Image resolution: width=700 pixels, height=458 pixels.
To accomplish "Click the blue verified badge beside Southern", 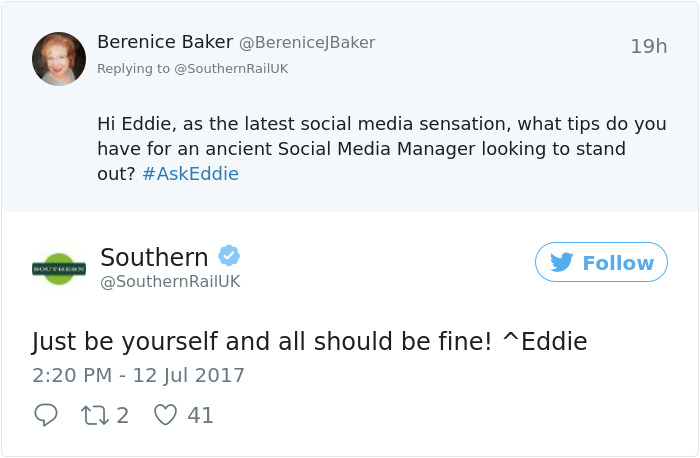I will [229, 256].
